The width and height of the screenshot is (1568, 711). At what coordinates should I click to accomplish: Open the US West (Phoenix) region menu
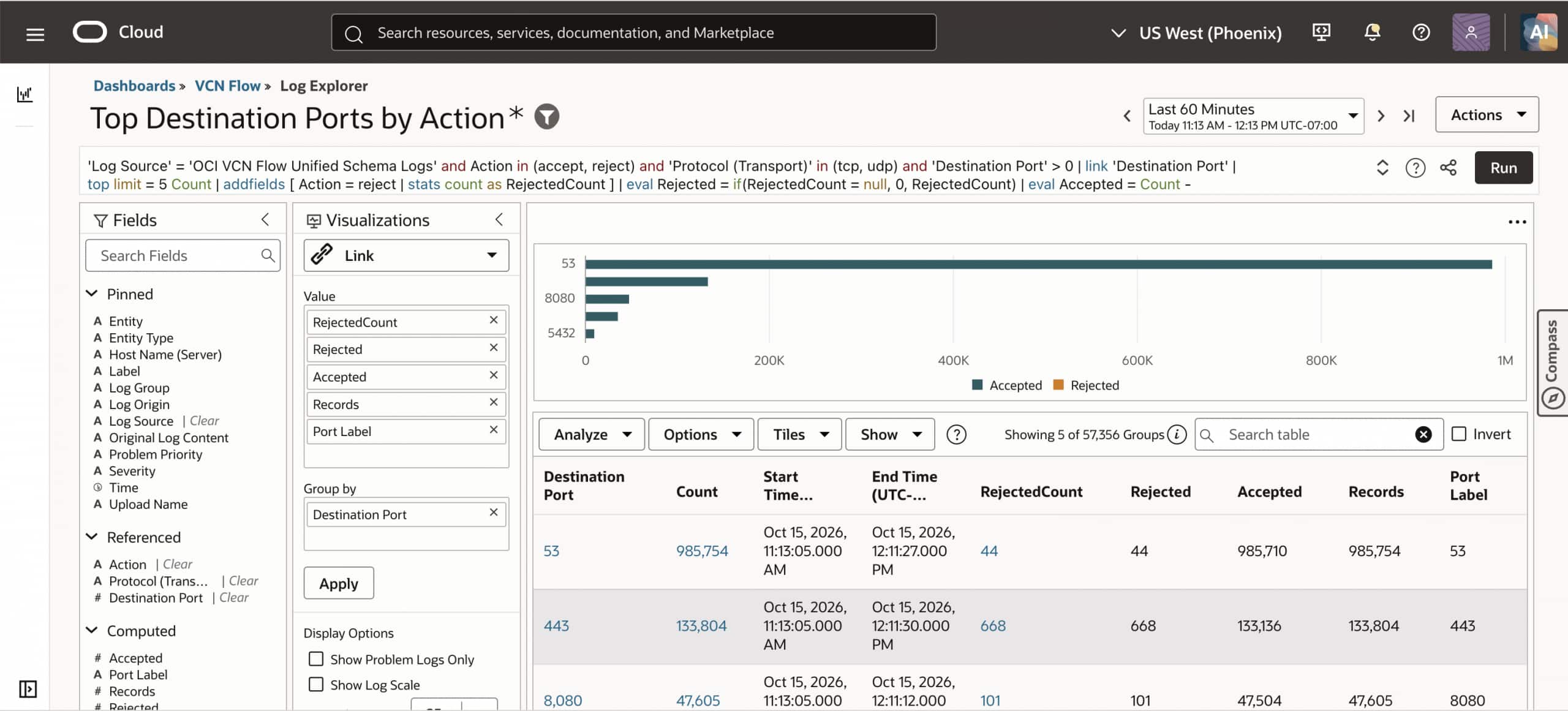point(1196,32)
